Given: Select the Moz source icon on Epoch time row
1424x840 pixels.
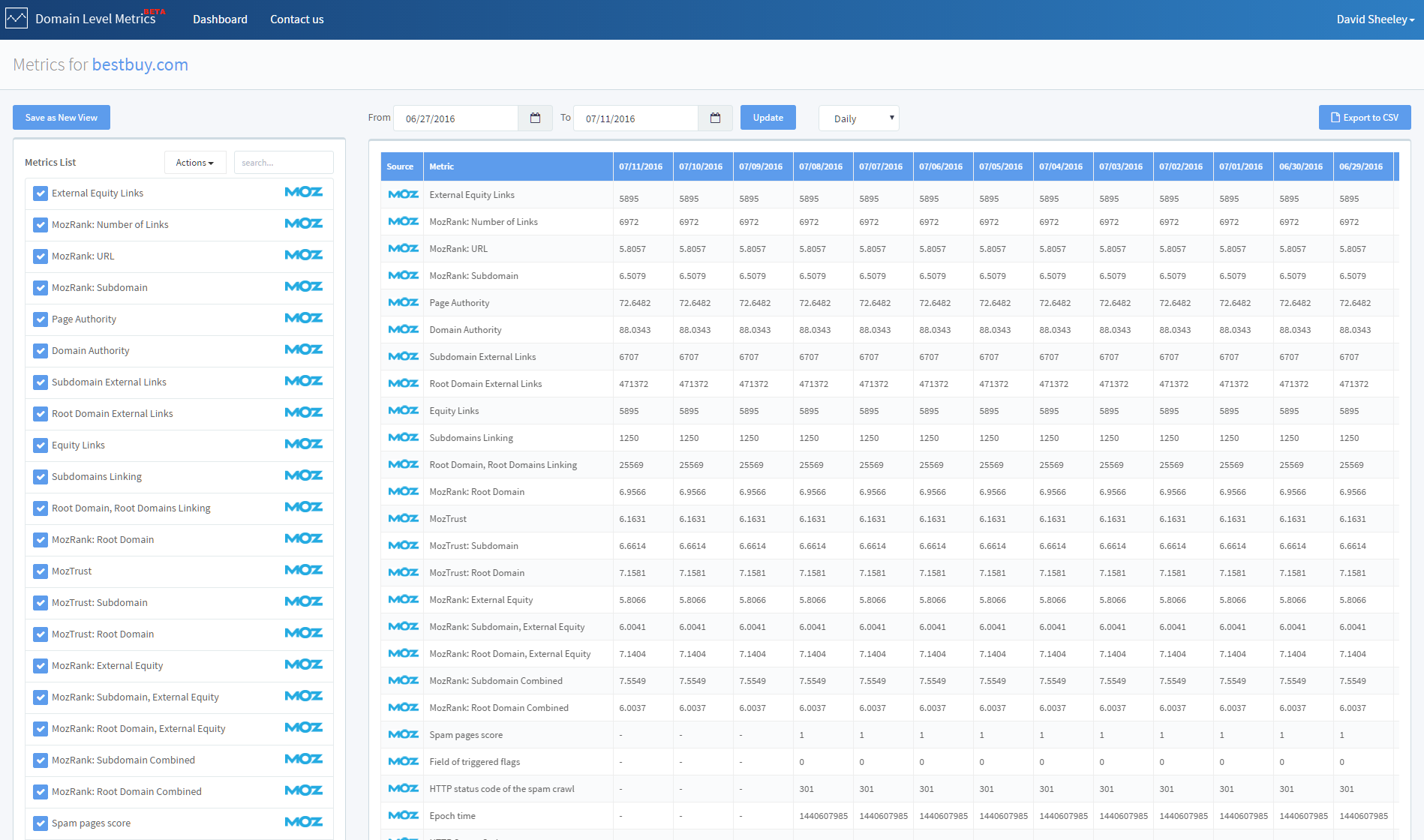Looking at the screenshot, I should point(403,815).
